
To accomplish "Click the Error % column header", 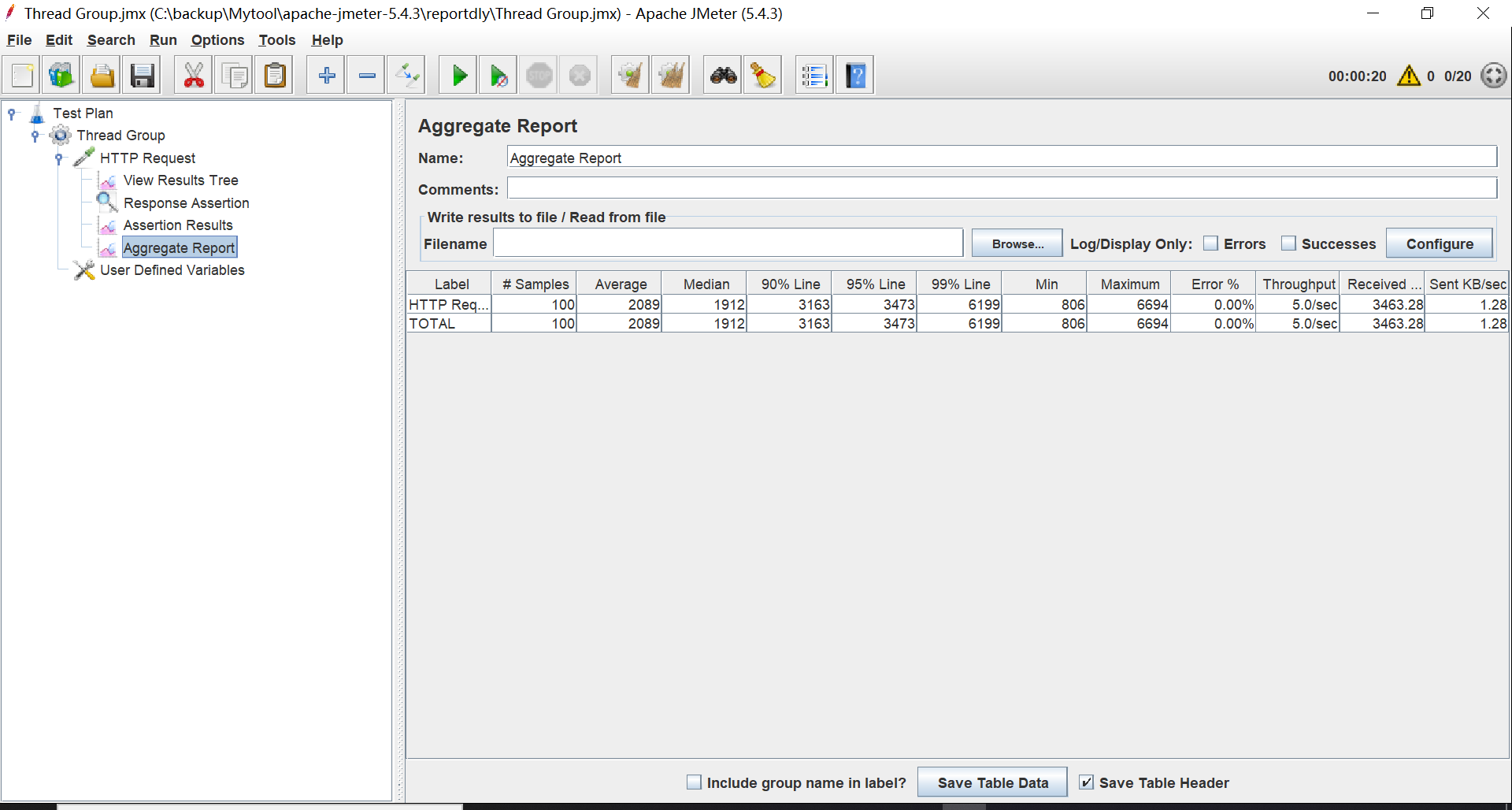I will 1214,284.
